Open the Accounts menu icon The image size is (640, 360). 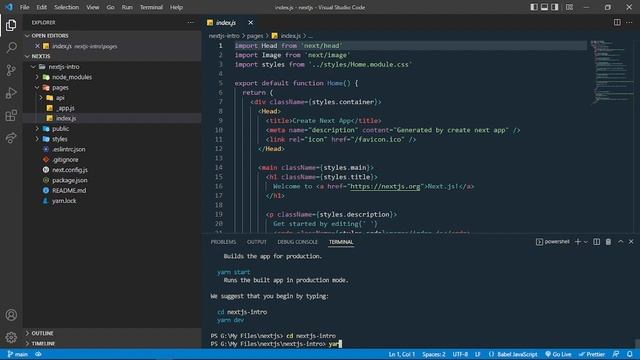tap(11, 315)
